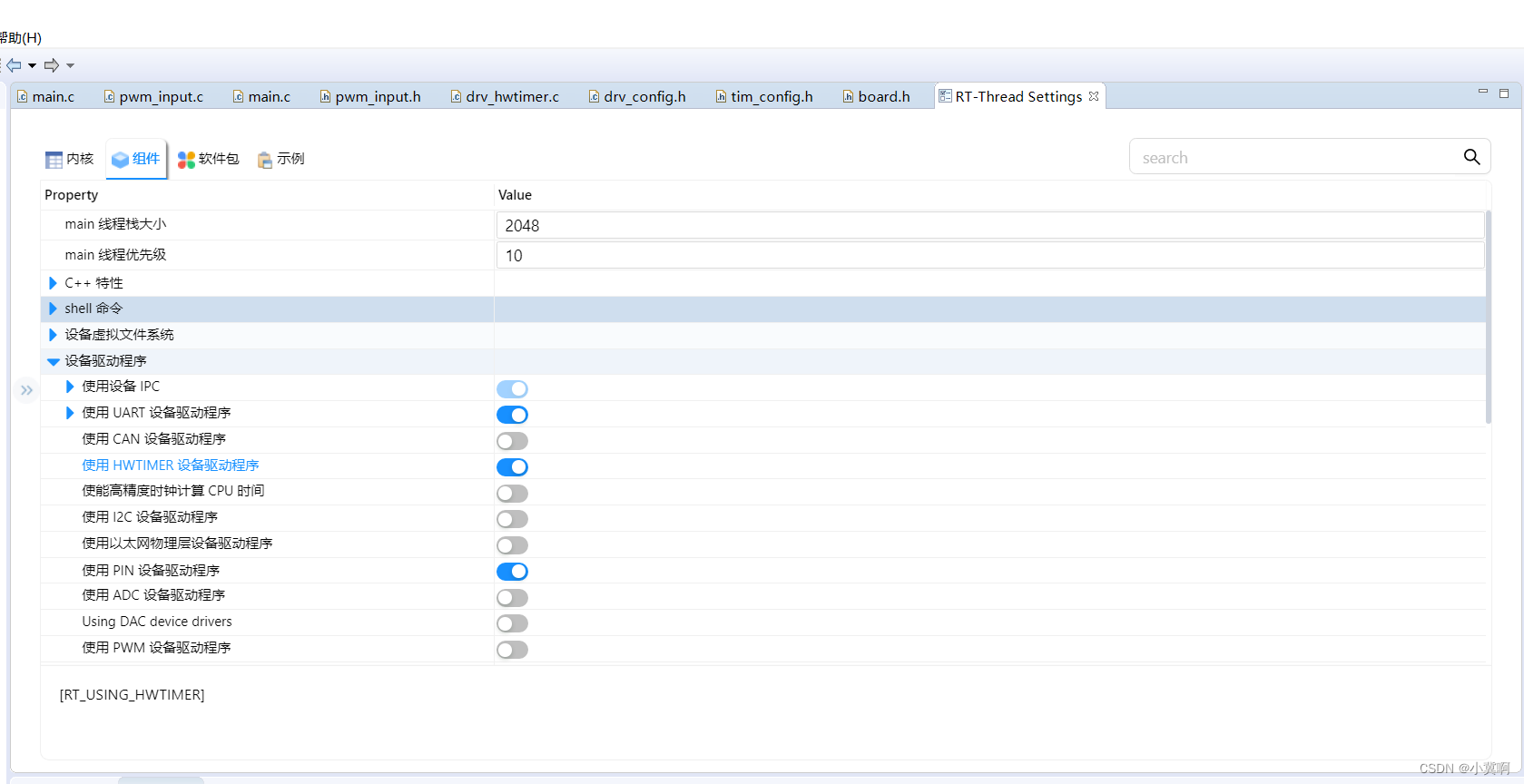1524x784 pixels.
Task: Open the 内核 settings page
Action: click(70, 159)
